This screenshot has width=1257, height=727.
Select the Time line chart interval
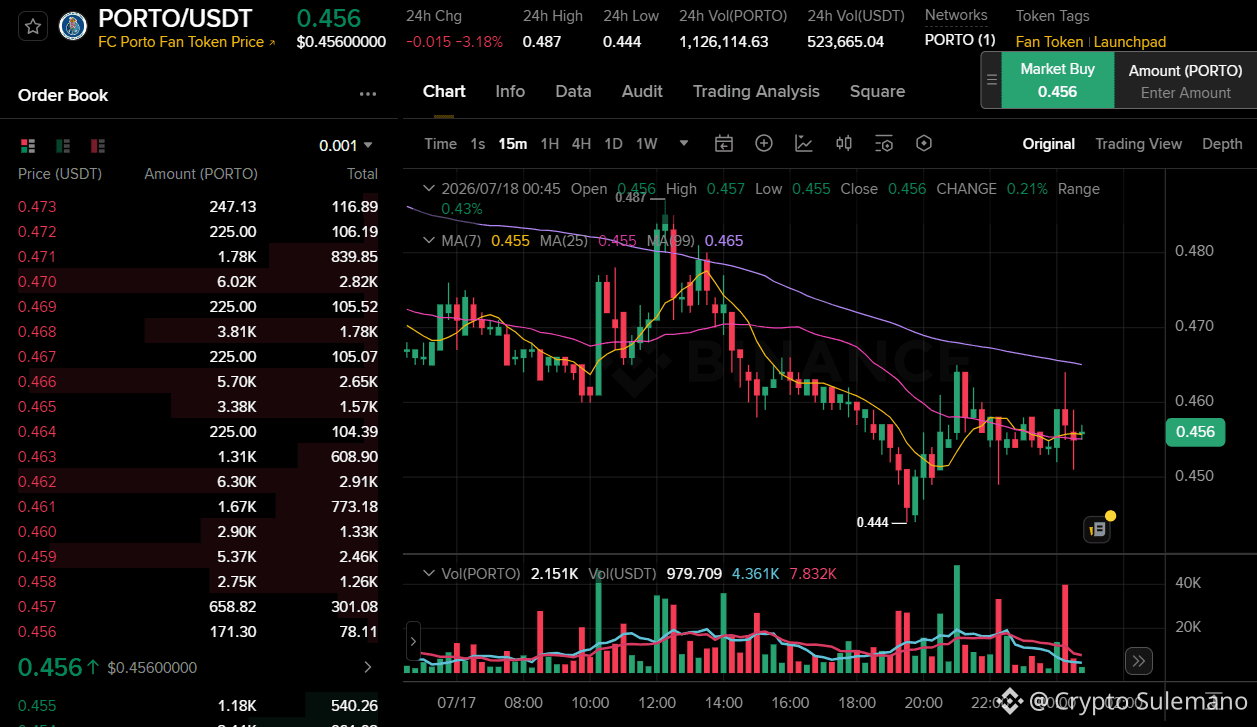pos(440,143)
